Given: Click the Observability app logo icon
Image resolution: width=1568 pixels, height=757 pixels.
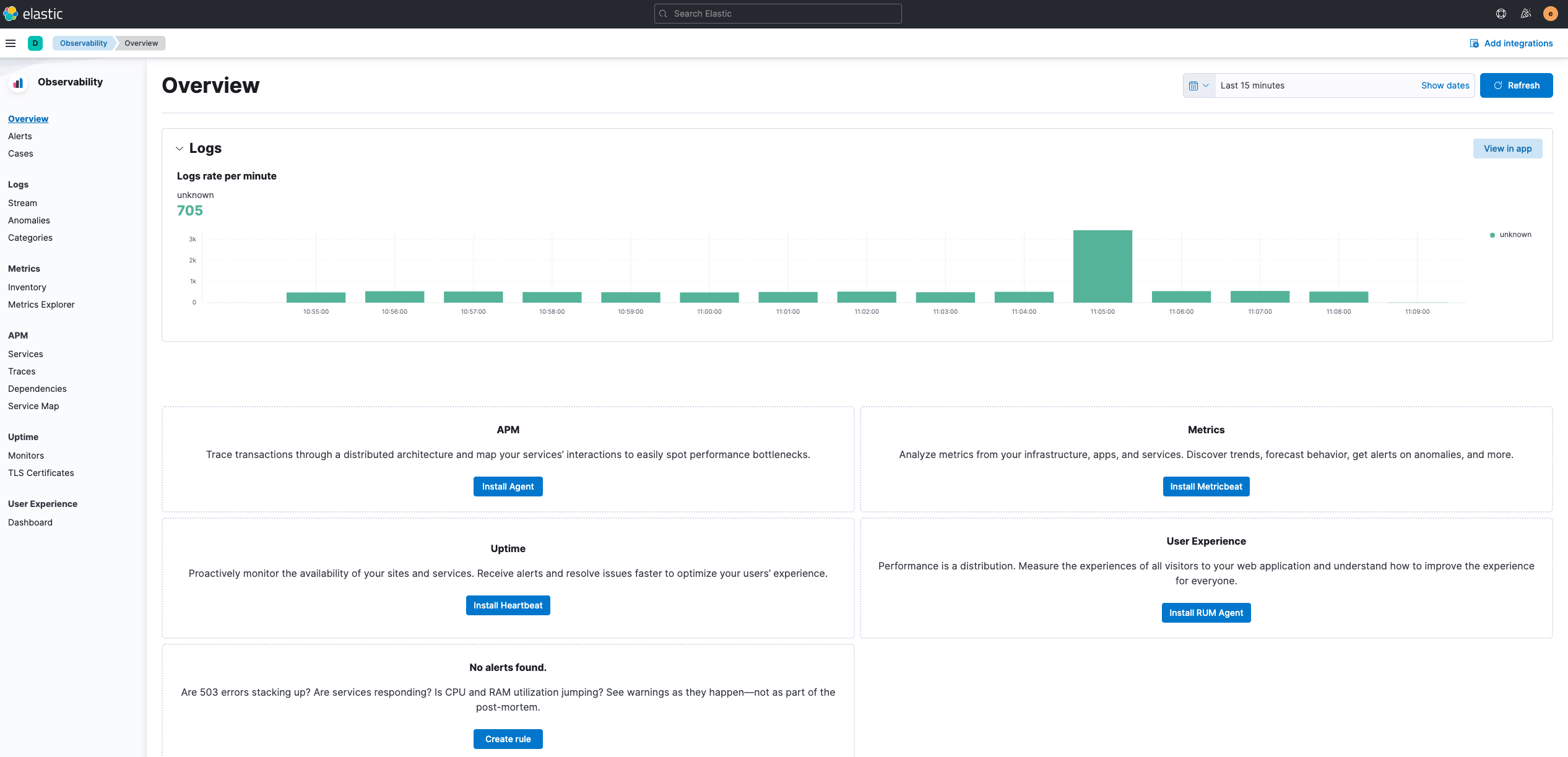Looking at the screenshot, I should tap(19, 82).
